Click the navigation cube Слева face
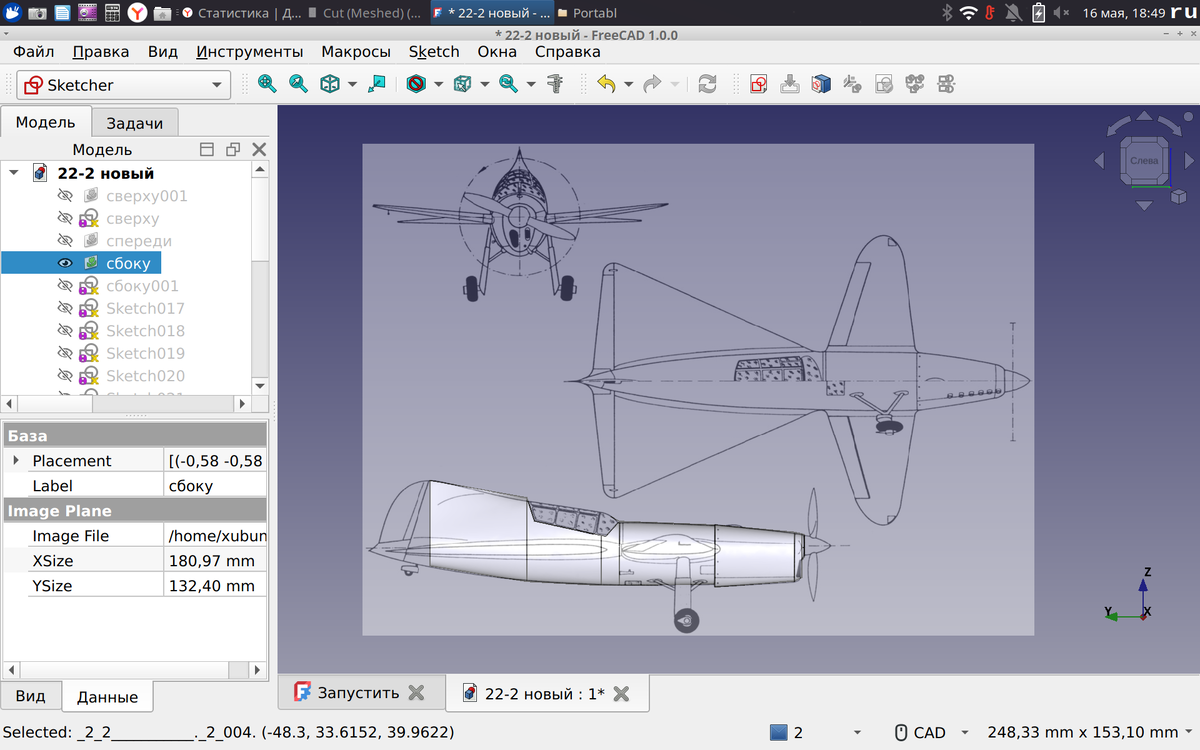This screenshot has height=750, width=1200. (1143, 160)
